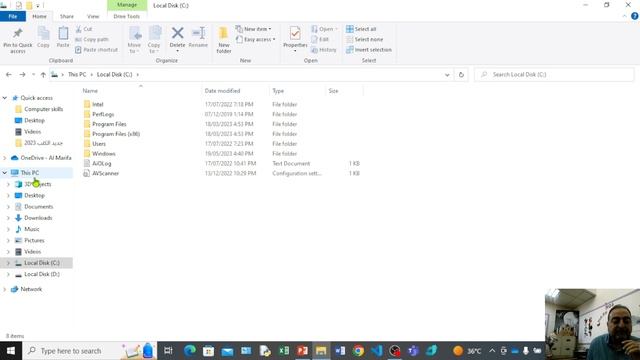Open Excel from the taskbar
640x360 pixels.
(x=284, y=351)
